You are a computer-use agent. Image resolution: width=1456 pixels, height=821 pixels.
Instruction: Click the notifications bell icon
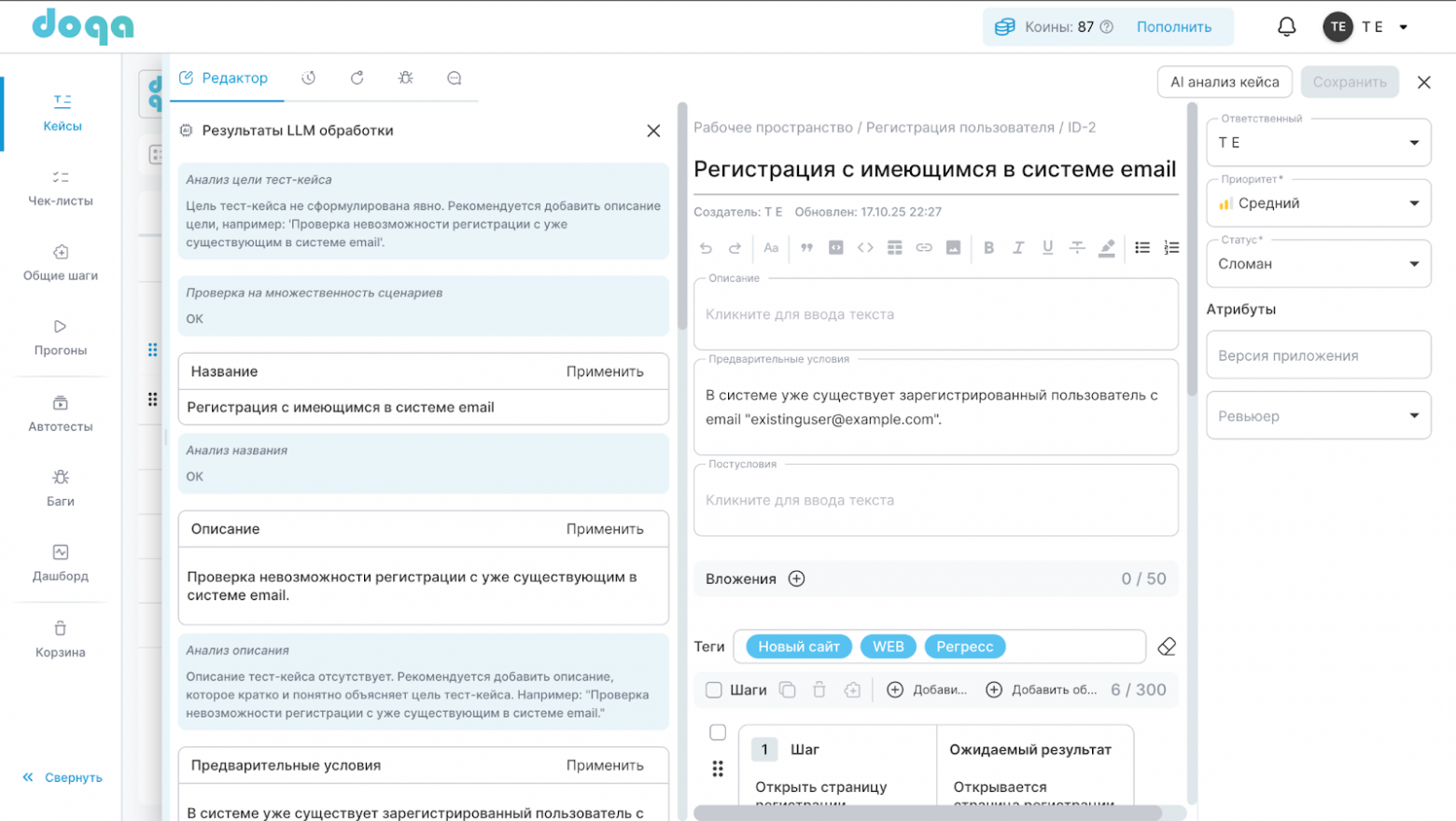click(x=1286, y=27)
